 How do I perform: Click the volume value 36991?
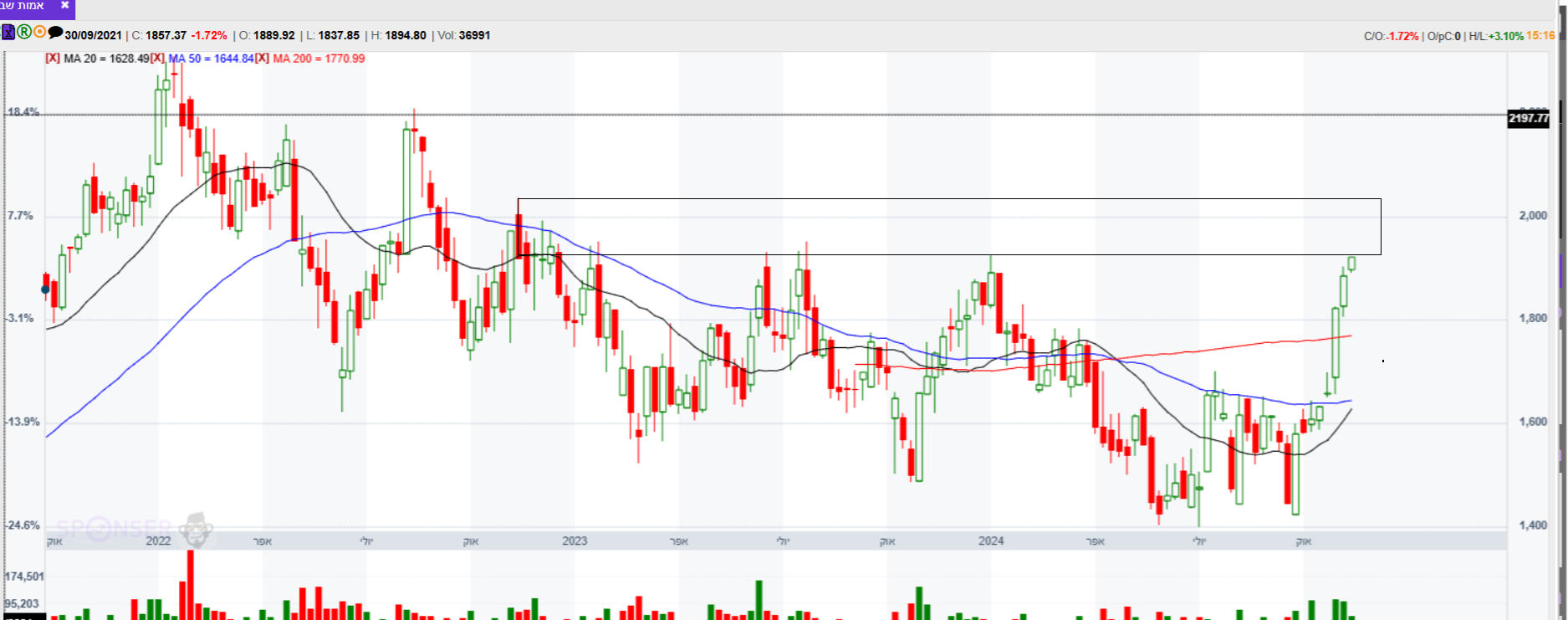(x=474, y=36)
